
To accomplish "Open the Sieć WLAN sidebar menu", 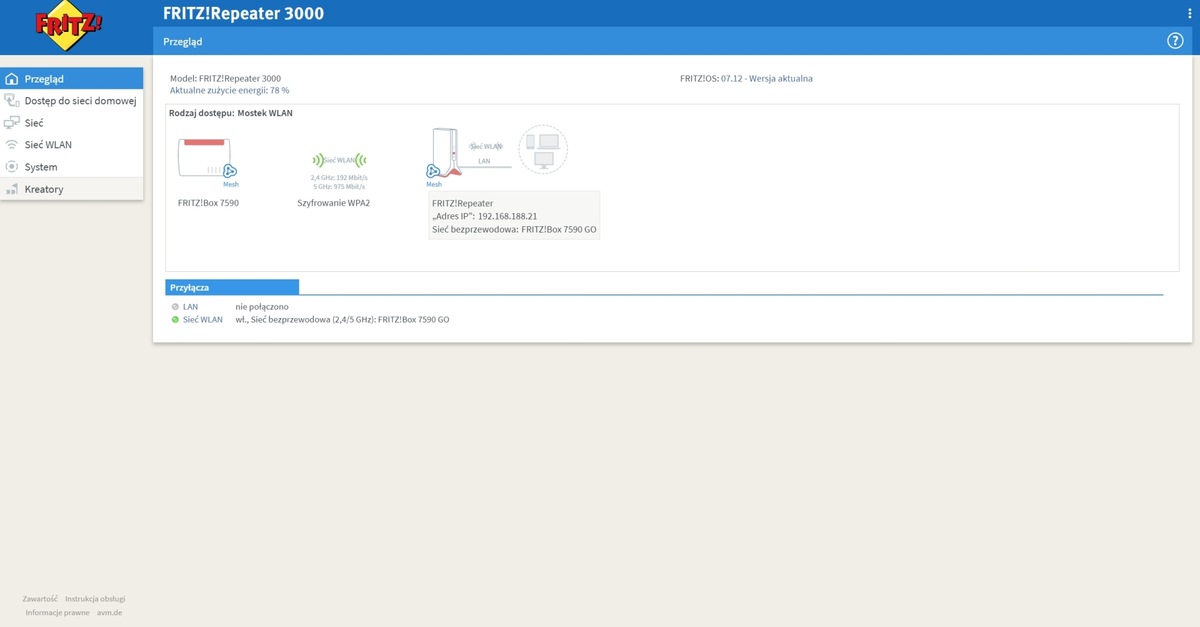I will 72,145.
